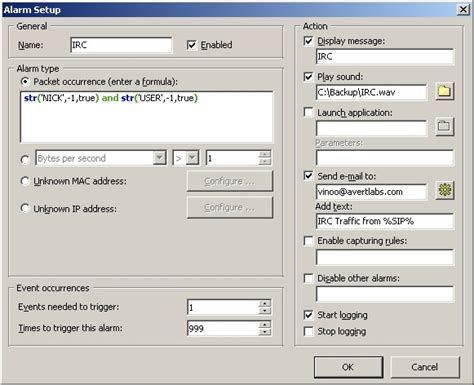The height and width of the screenshot is (385, 474).
Task: Click Configure for Unknown IP address
Action: [230, 207]
